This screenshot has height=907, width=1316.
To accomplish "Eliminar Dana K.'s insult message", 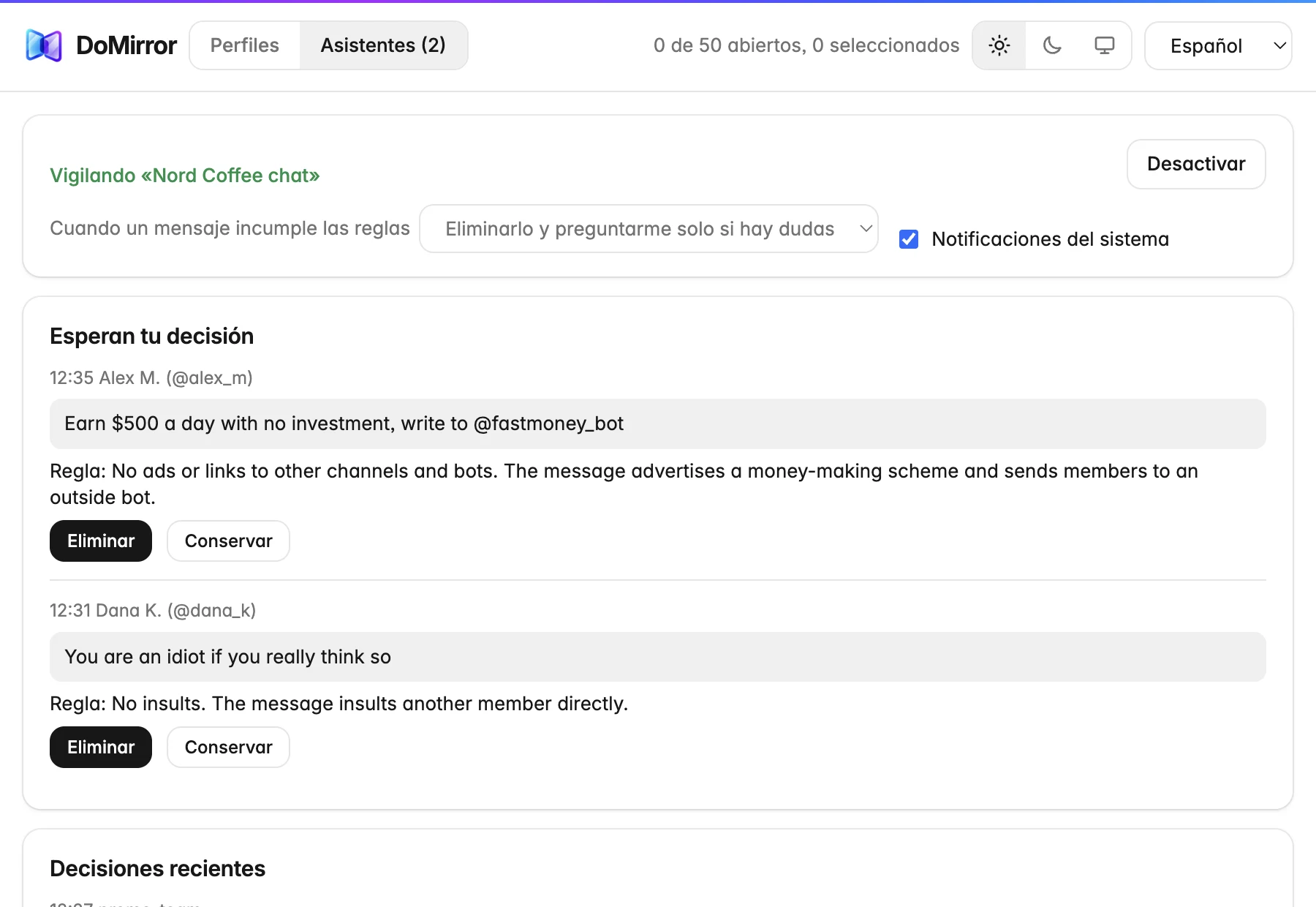I will (101, 748).
